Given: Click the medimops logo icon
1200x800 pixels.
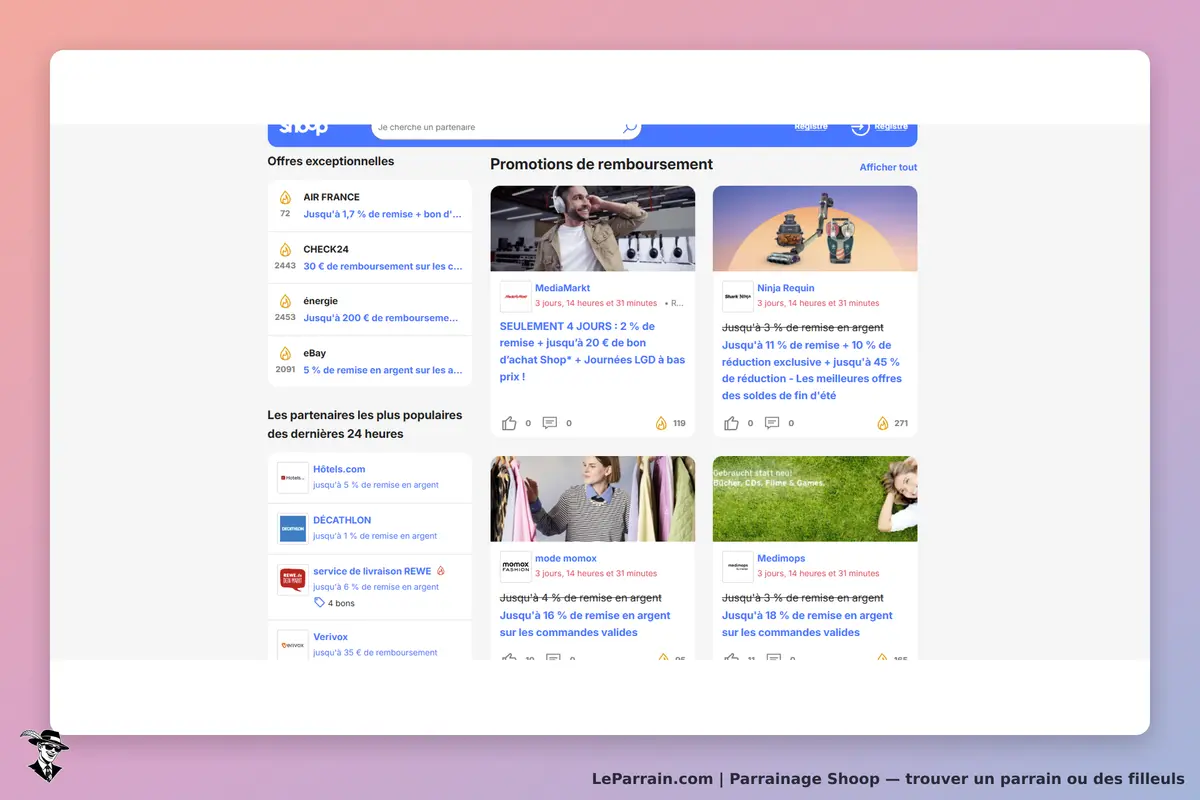Looking at the screenshot, I should click(x=738, y=567).
